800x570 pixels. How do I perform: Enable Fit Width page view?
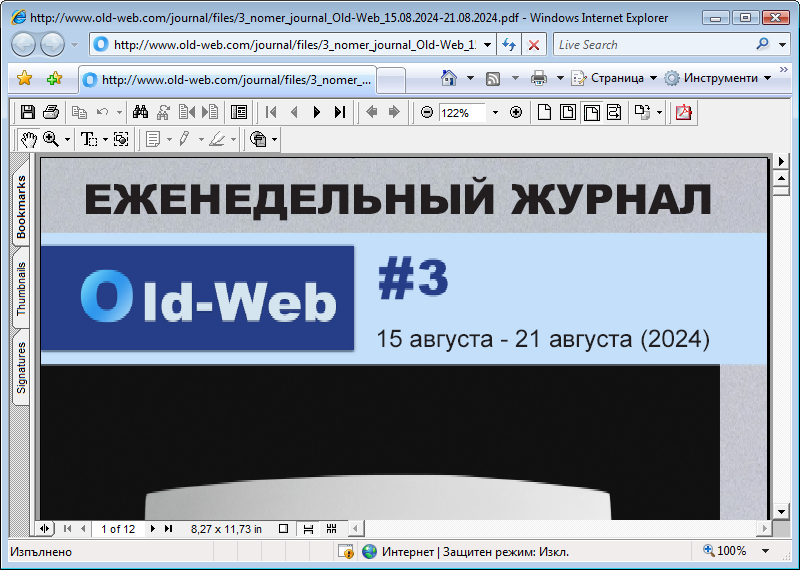point(591,112)
